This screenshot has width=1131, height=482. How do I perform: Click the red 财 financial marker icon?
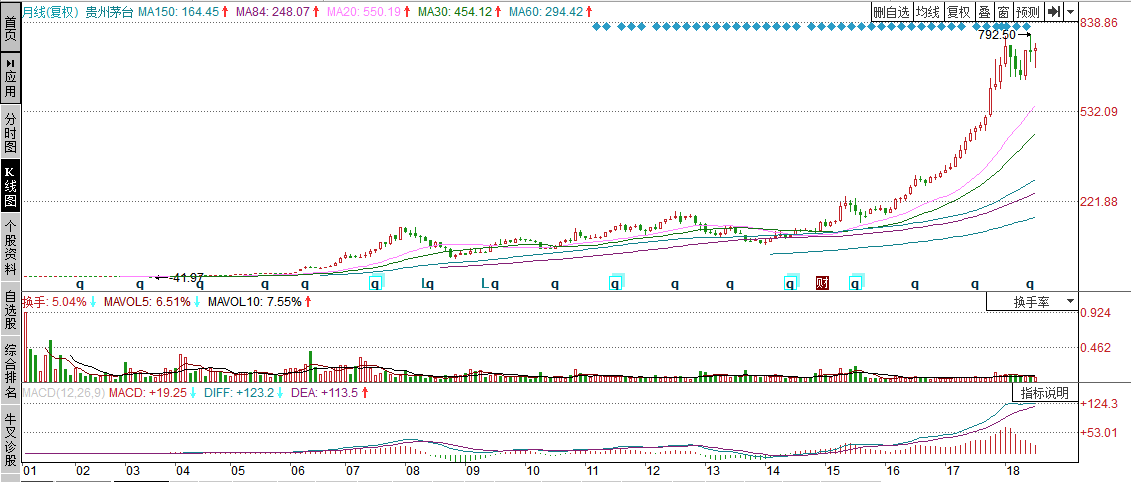pyautogui.click(x=822, y=283)
